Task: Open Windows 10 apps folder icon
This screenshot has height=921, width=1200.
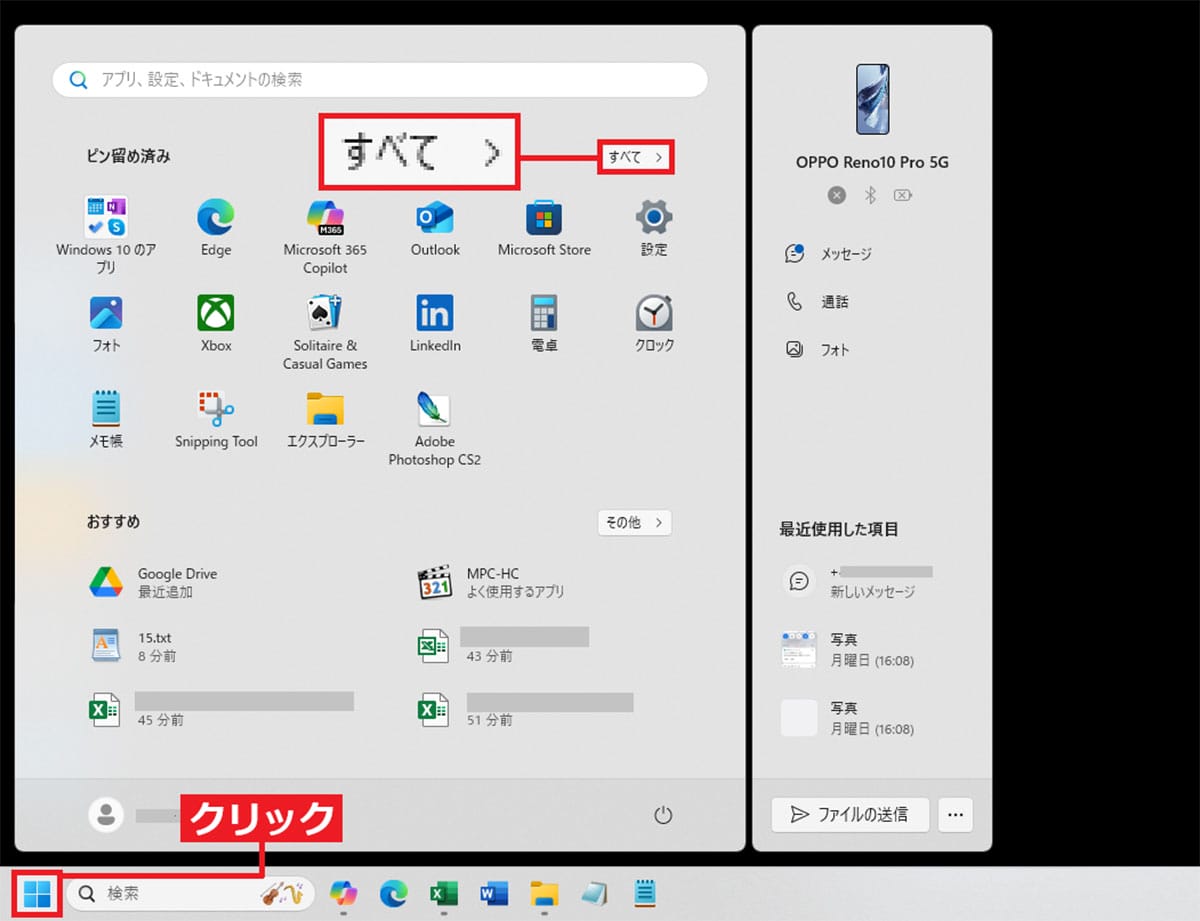Action: click(x=106, y=217)
